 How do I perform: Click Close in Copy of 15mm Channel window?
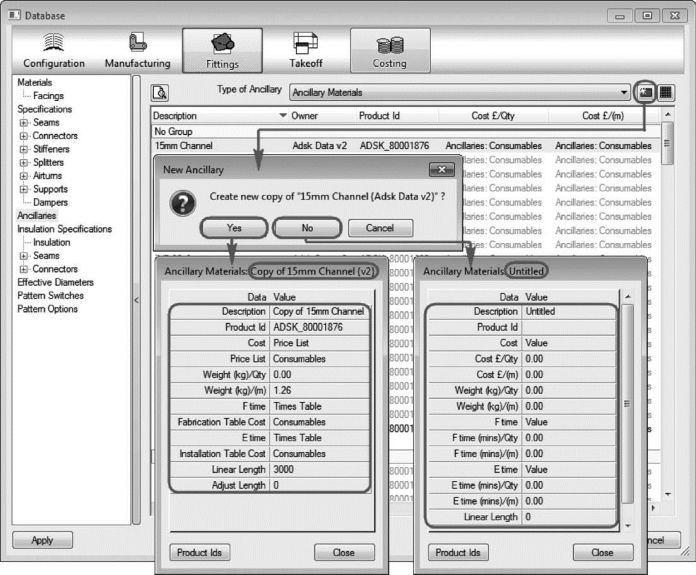coord(344,552)
